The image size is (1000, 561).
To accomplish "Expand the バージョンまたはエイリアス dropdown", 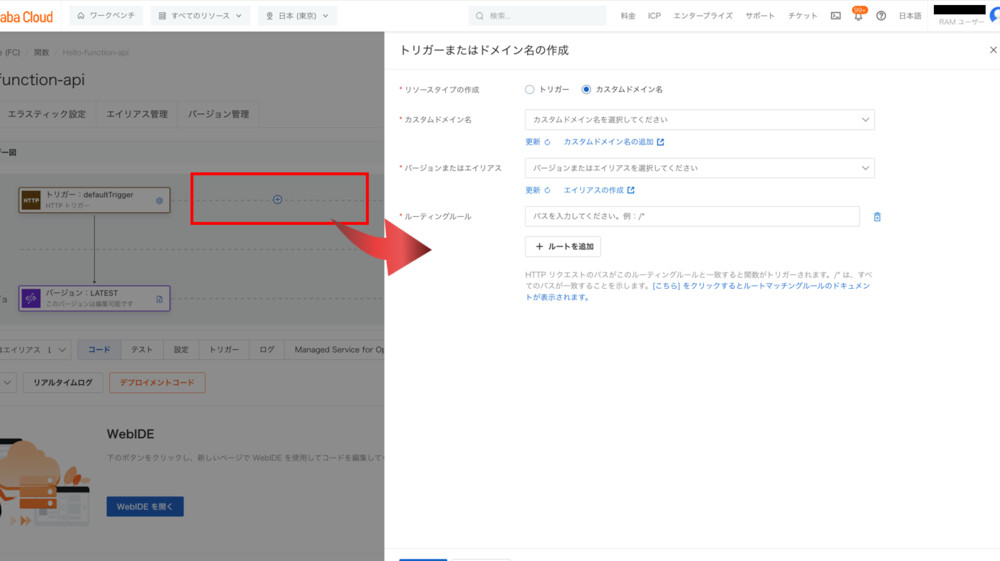I will tap(699, 168).
